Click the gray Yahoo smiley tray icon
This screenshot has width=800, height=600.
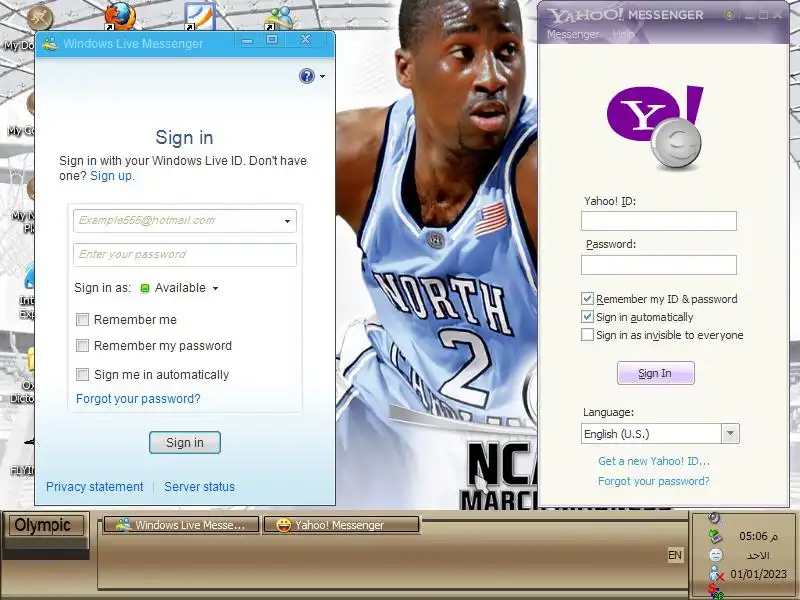tap(716, 555)
